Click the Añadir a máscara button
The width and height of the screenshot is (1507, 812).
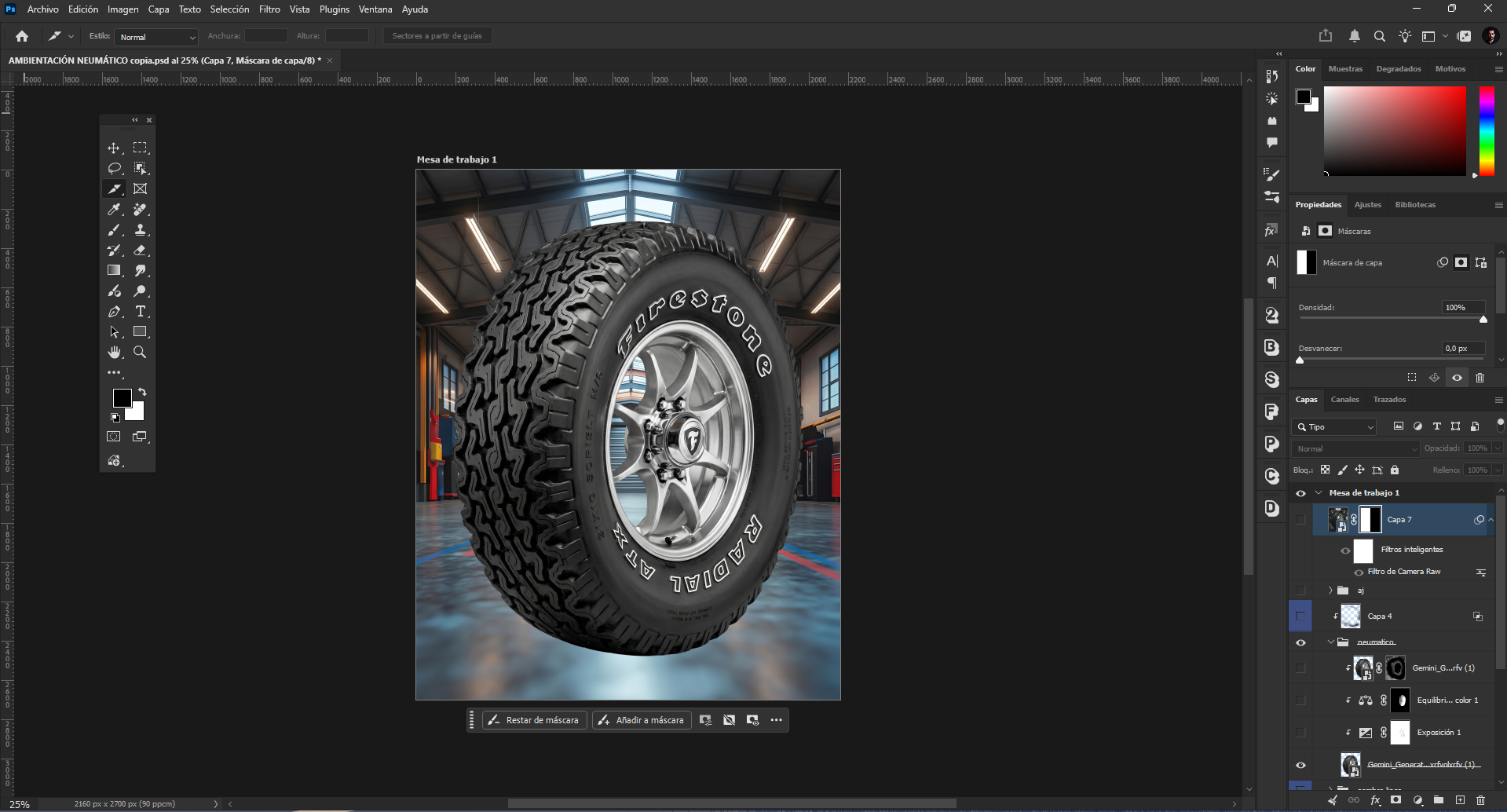(x=642, y=720)
